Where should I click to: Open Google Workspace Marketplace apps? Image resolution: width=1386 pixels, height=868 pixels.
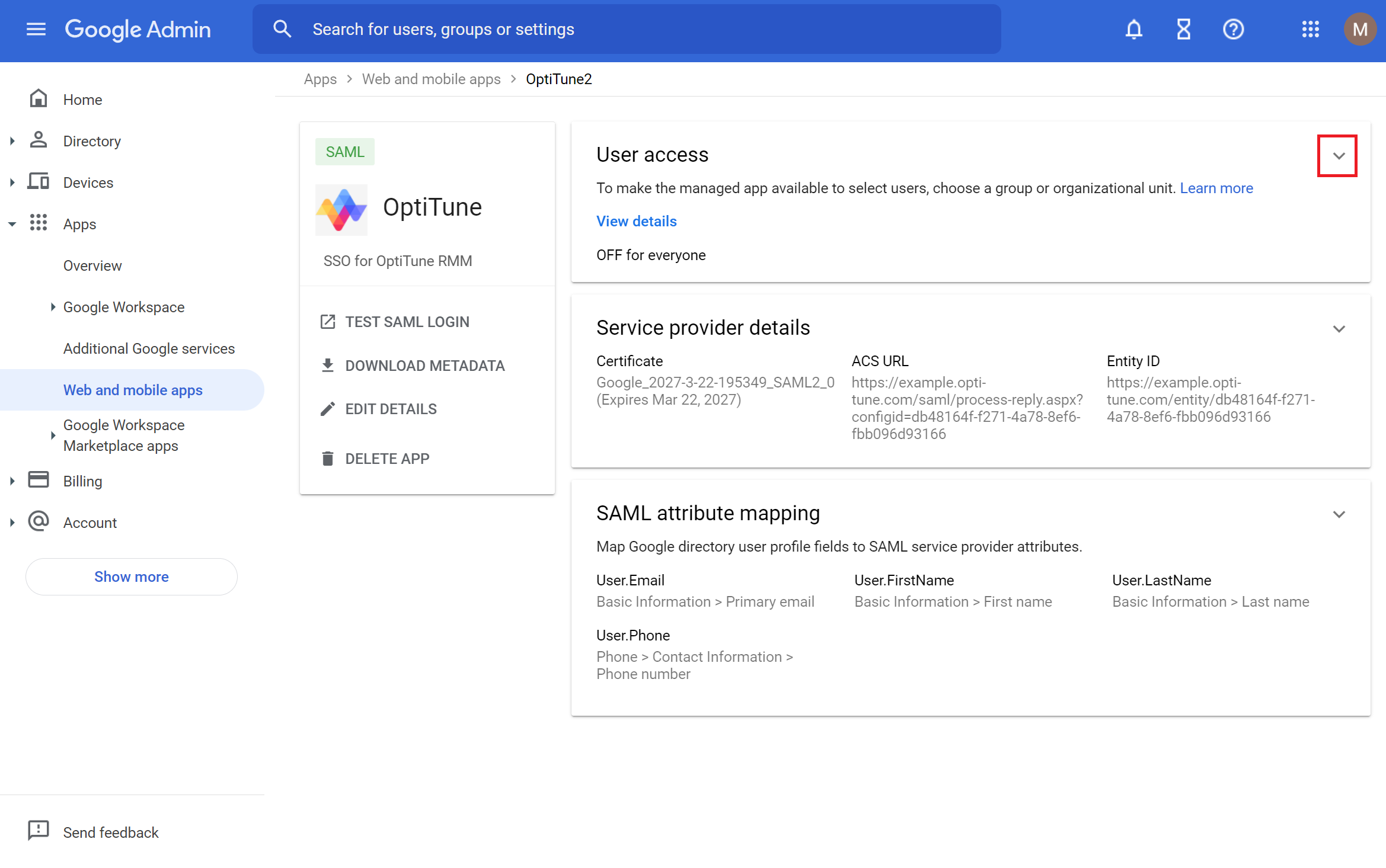[x=124, y=435]
